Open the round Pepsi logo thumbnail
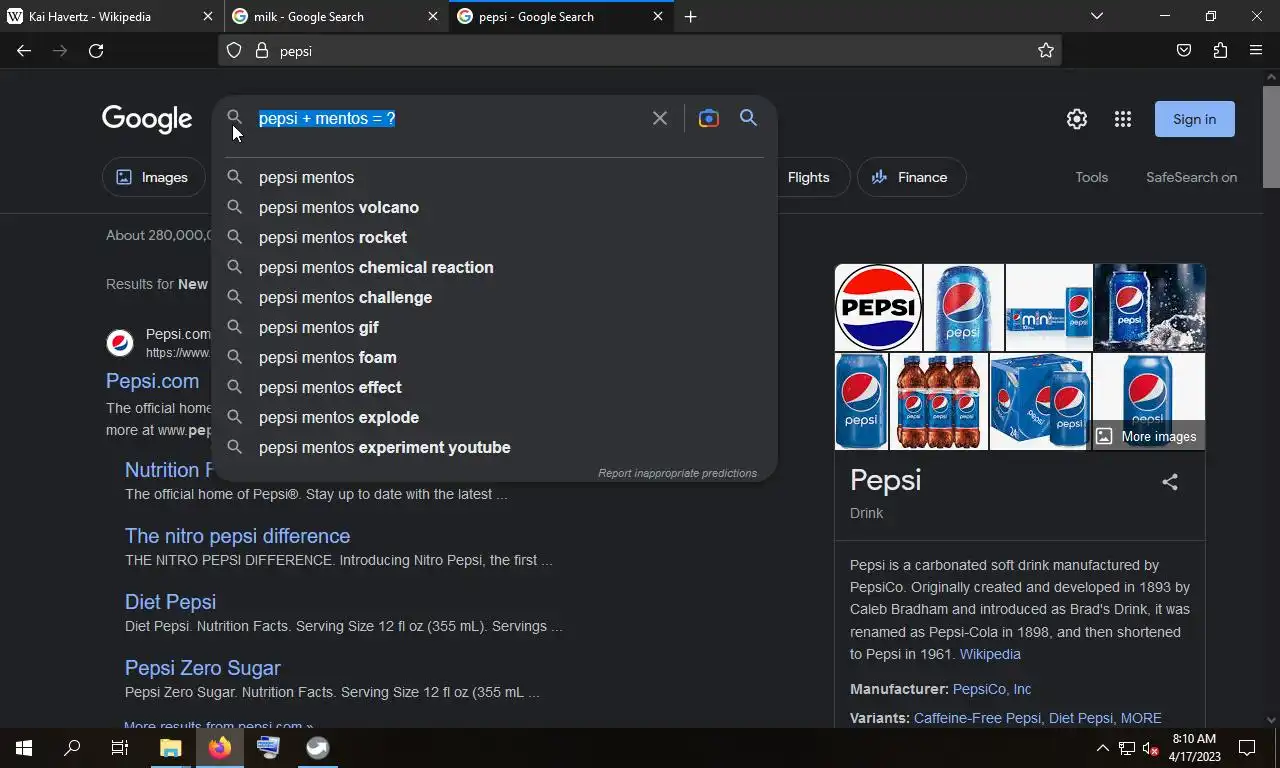This screenshot has width=1280, height=768. [x=878, y=307]
